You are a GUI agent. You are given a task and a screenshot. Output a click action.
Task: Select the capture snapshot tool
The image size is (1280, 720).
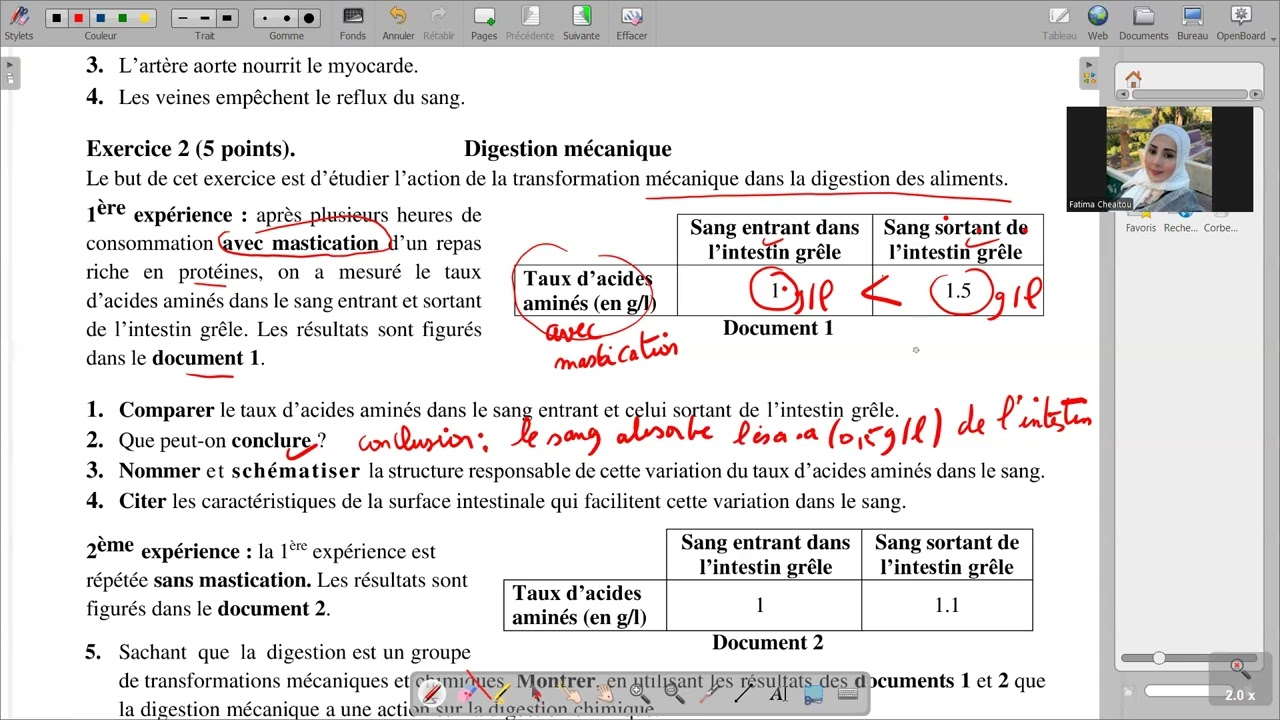click(812, 694)
